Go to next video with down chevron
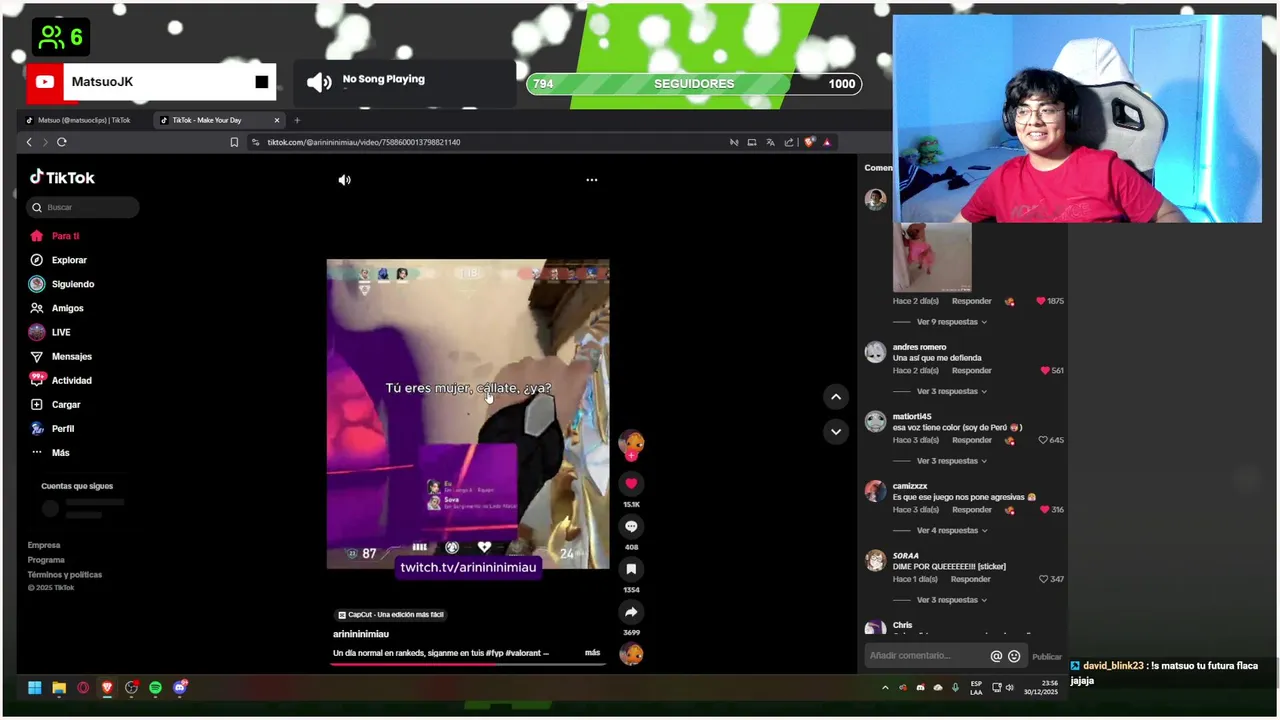This screenshot has height=720, width=1280. tap(836, 432)
